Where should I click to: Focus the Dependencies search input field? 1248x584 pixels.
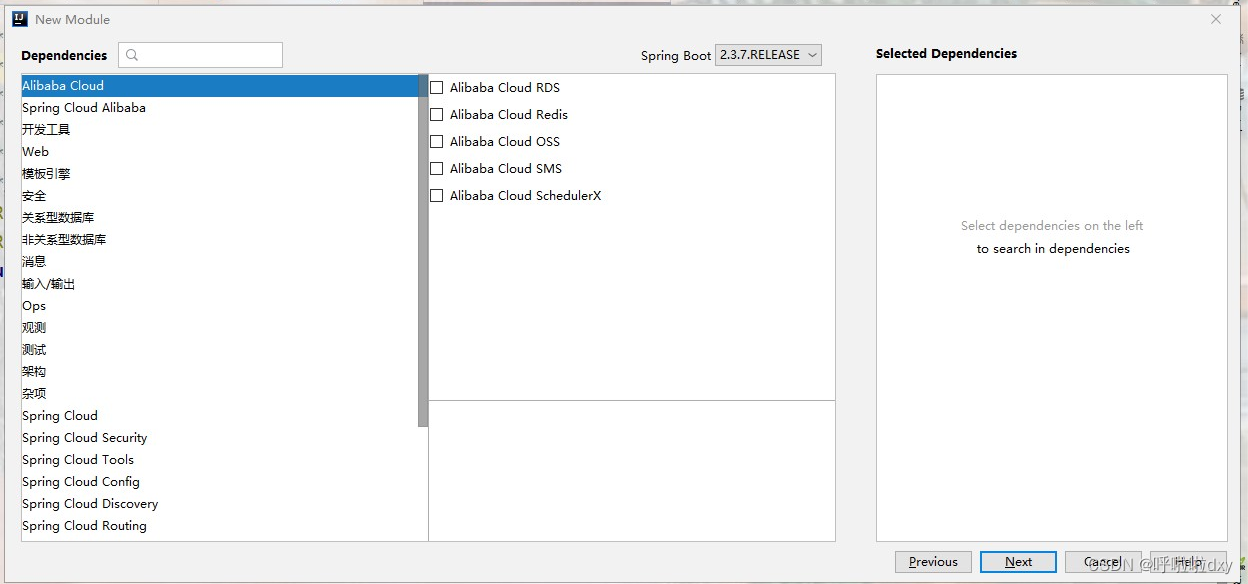[x=200, y=55]
